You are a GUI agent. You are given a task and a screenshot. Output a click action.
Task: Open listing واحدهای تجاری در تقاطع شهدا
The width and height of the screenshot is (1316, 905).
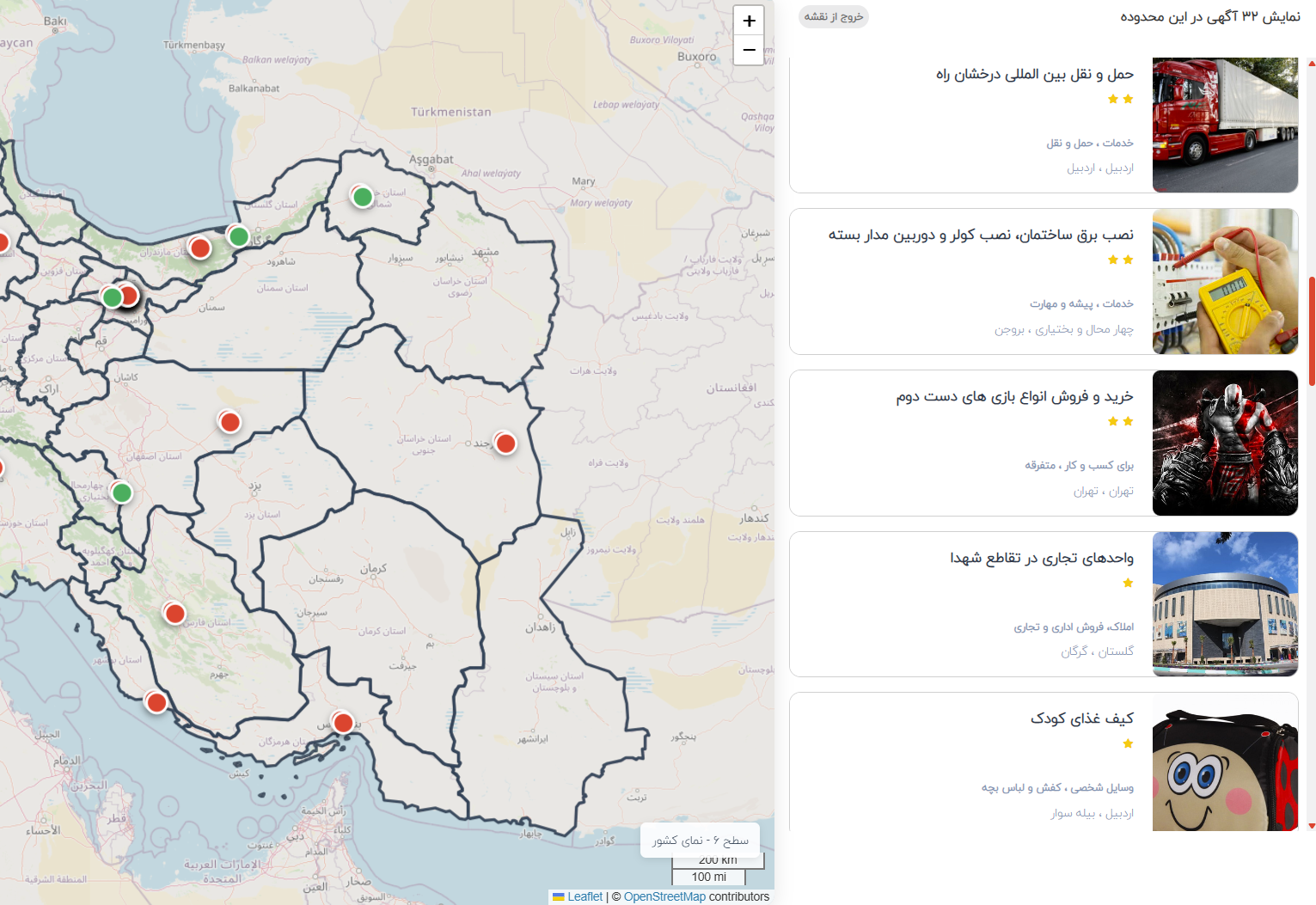coord(1042,558)
